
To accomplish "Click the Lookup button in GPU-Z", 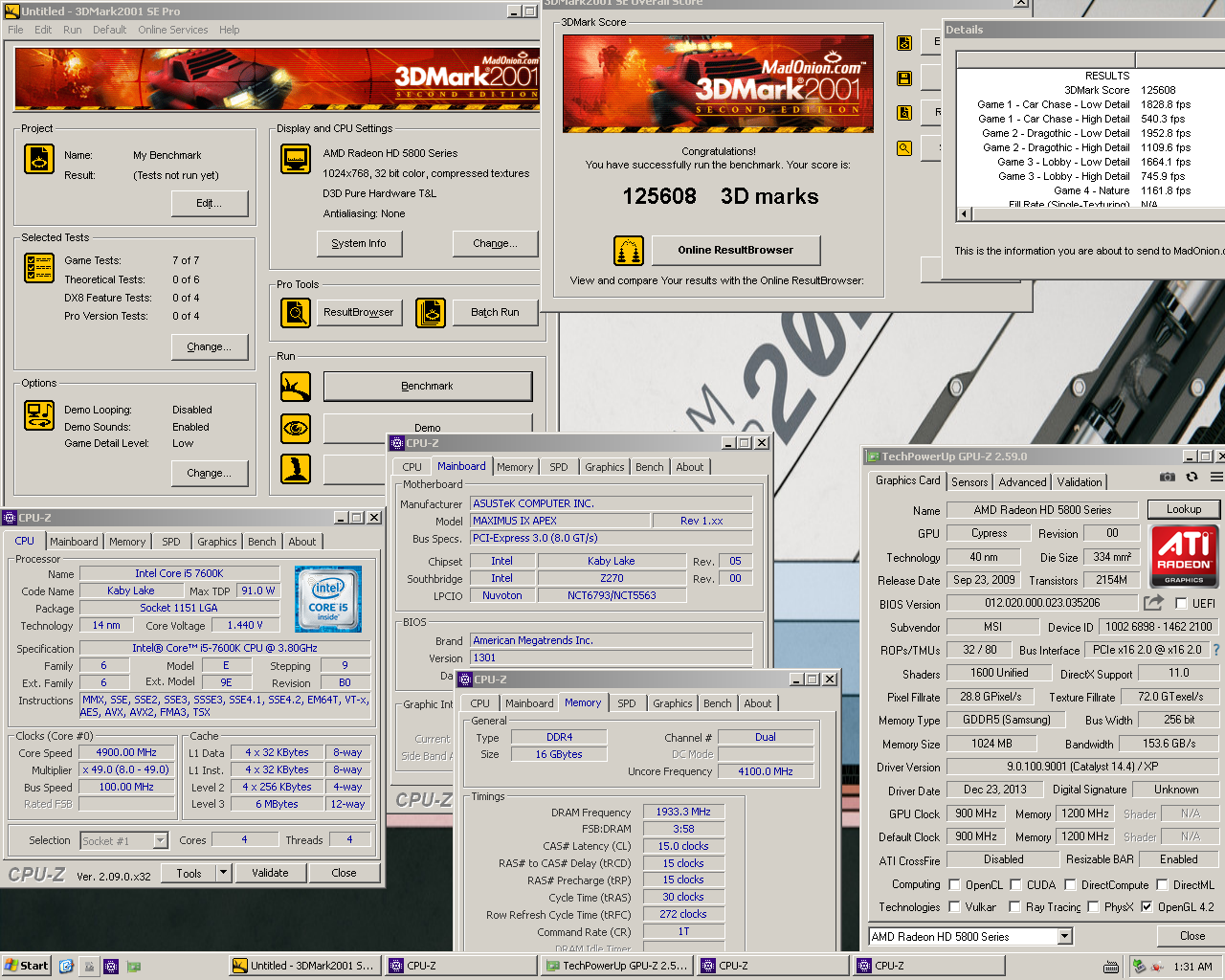I will (1184, 509).
